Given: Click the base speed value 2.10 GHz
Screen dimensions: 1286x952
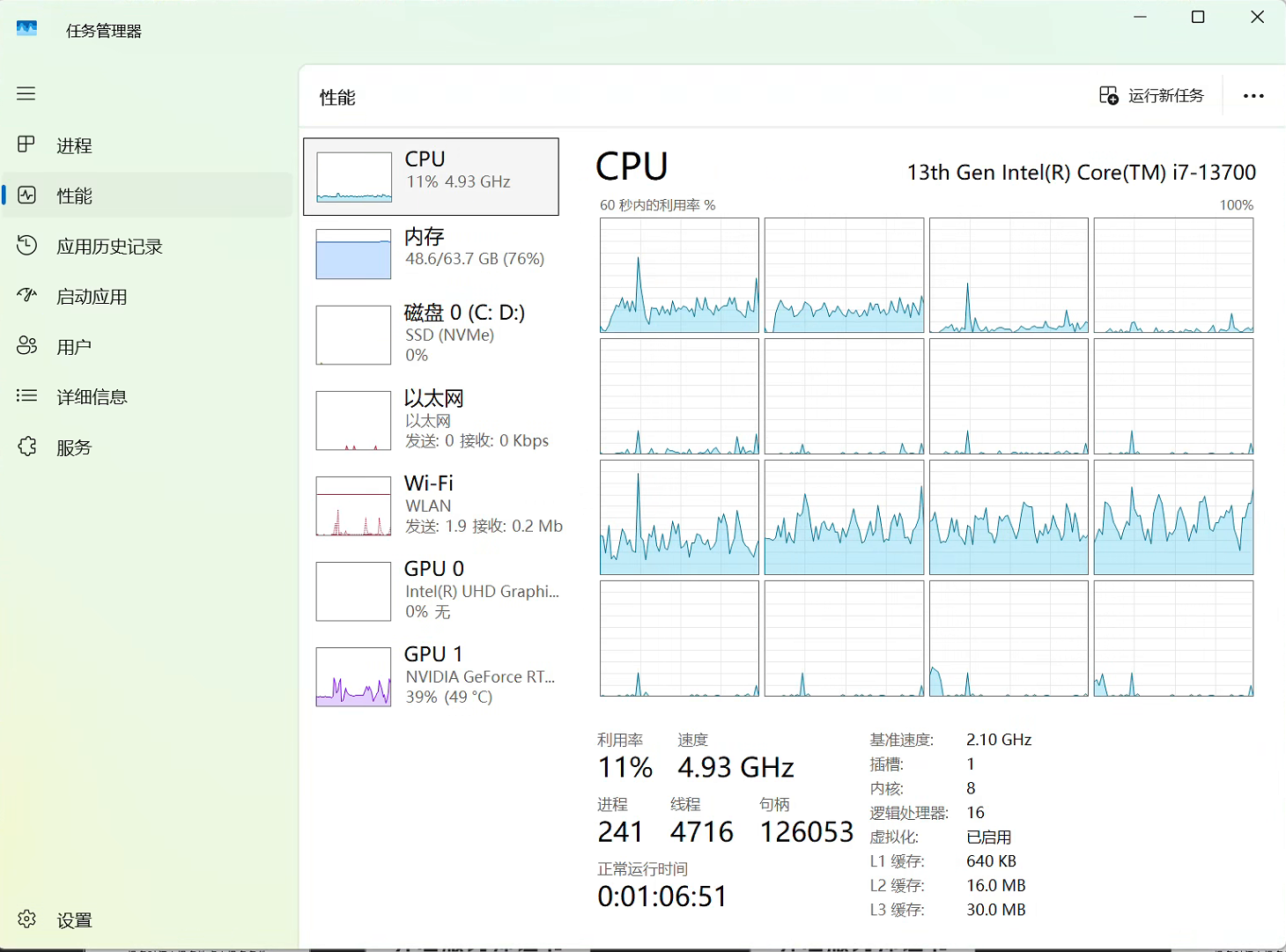Looking at the screenshot, I should pyautogui.click(x=999, y=740).
